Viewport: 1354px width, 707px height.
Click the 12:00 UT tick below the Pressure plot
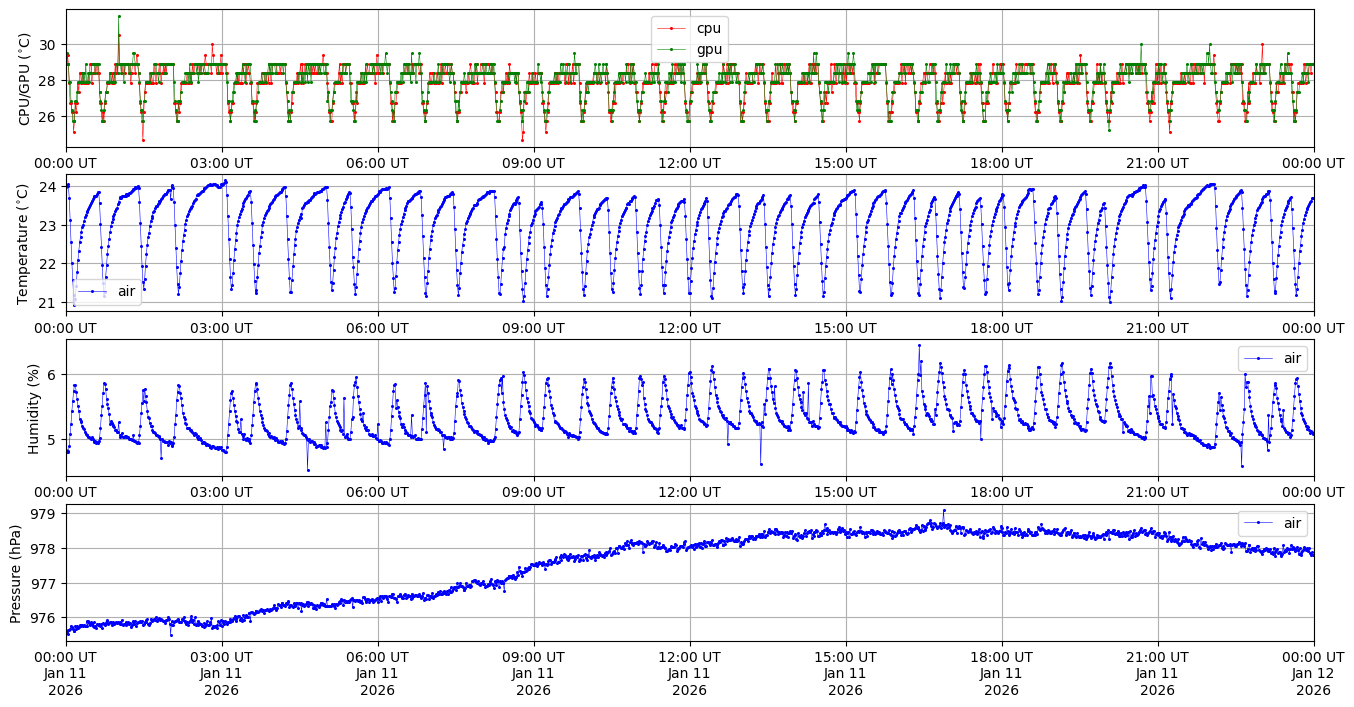click(x=689, y=656)
